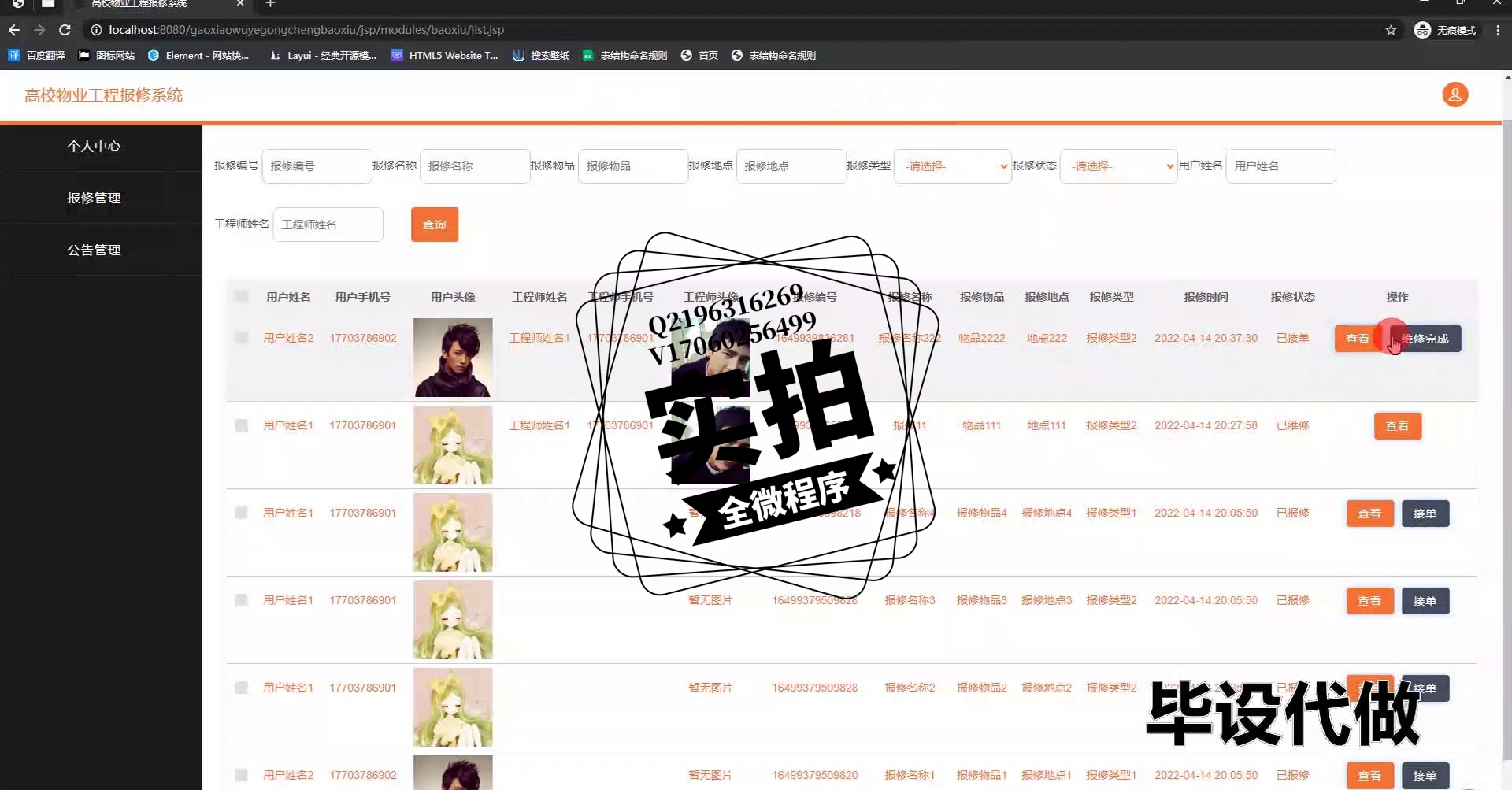This screenshot has width=1512, height=790.
Task: Open the 首页 bookmark
Action: tap(699, 55)
